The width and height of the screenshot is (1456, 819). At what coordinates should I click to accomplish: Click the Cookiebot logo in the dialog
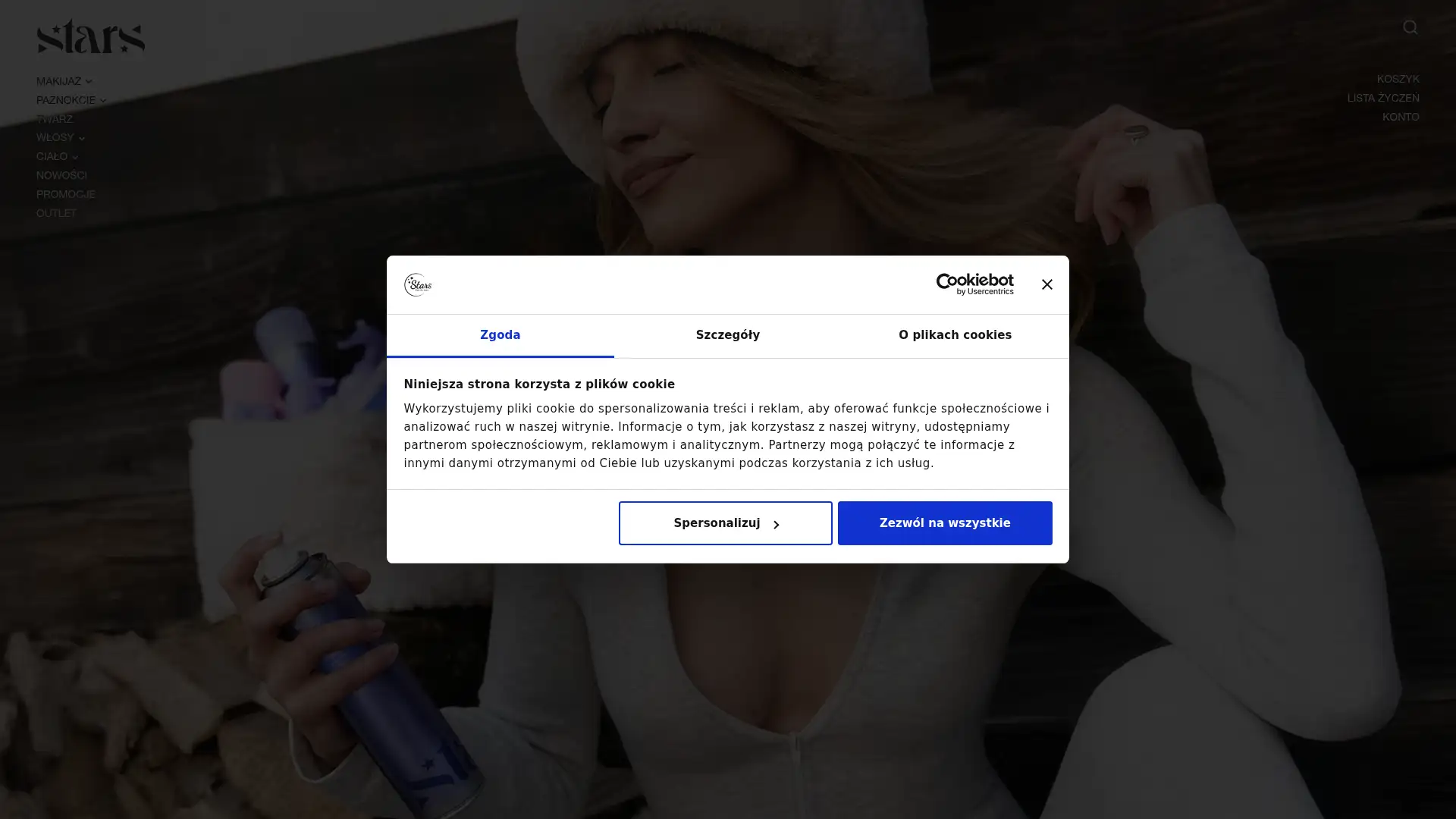pyautogui.click(x=974, y=284)
